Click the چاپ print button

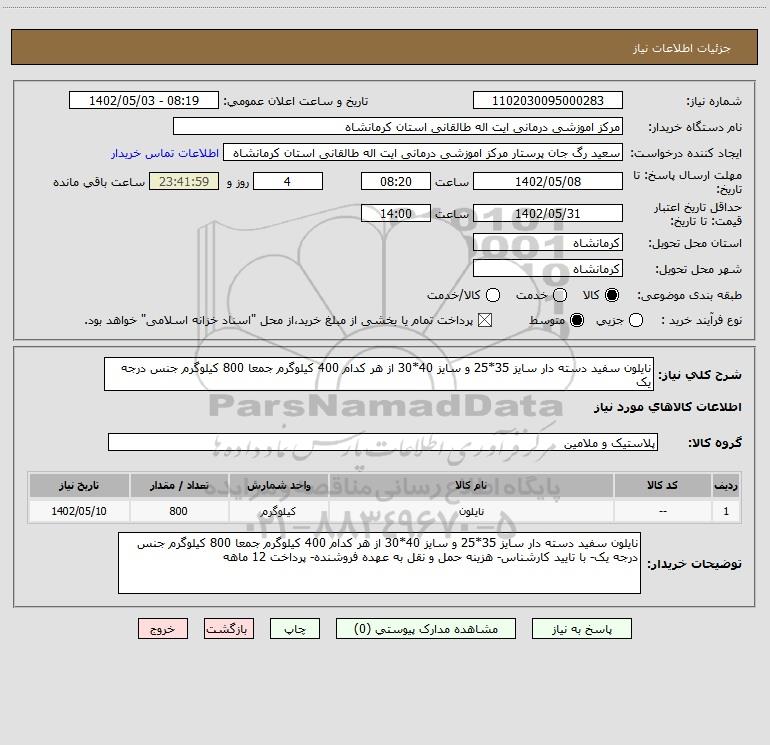tap(295, 629)
